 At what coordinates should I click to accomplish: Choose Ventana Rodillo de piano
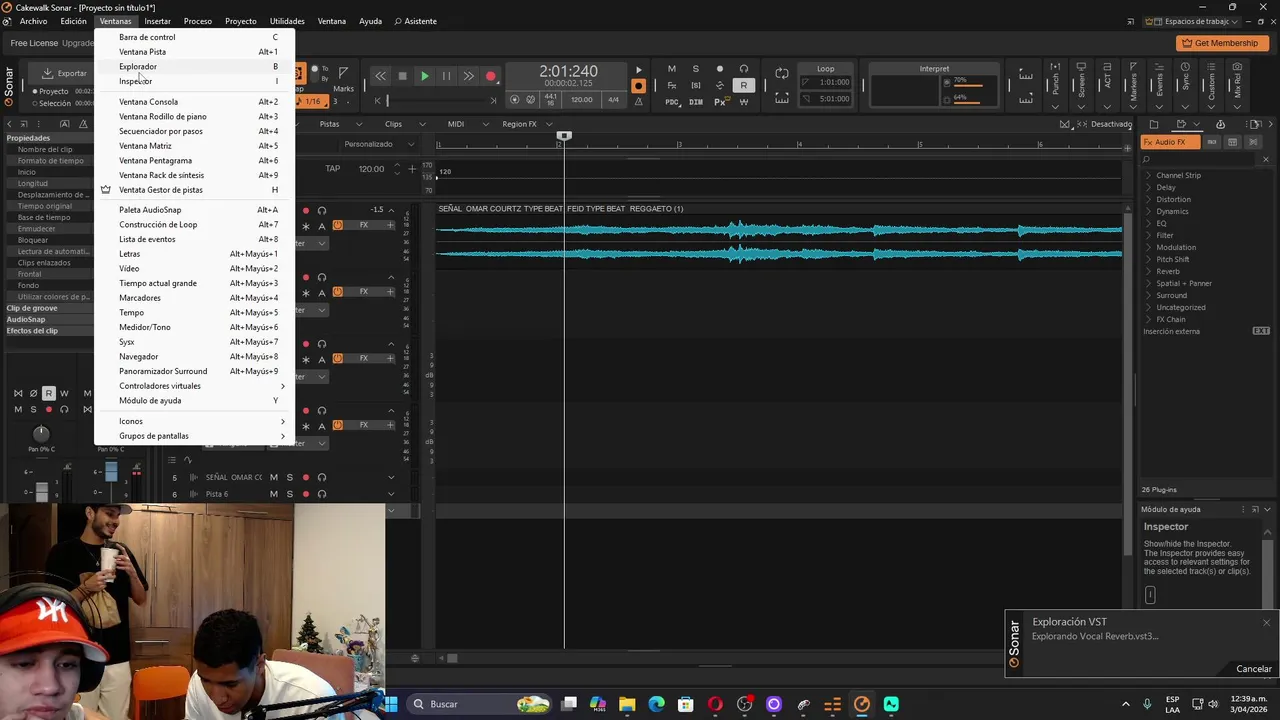pyautogui.click(x=195, y=116)
